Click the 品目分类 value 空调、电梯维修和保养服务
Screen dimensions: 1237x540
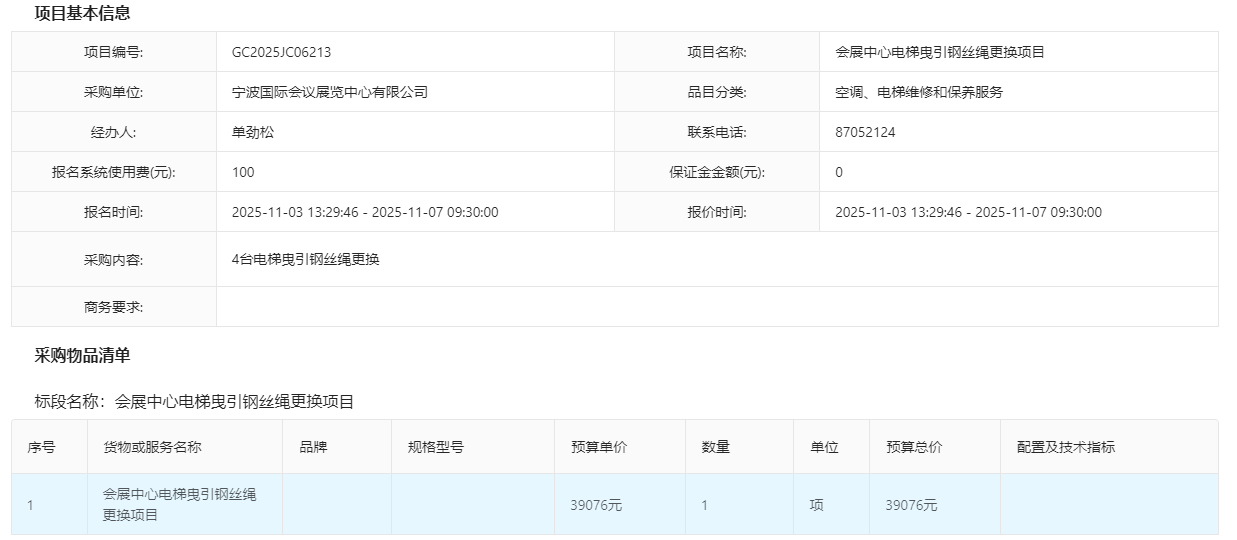[x=918, y=92]
